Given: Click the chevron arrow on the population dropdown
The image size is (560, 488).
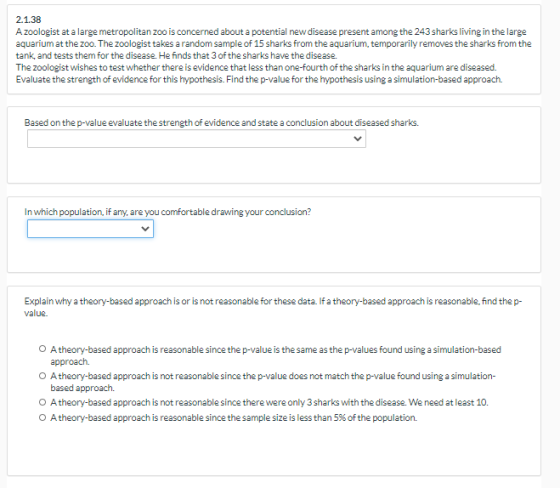Looking at the screenshot, I should click(145, 229).
